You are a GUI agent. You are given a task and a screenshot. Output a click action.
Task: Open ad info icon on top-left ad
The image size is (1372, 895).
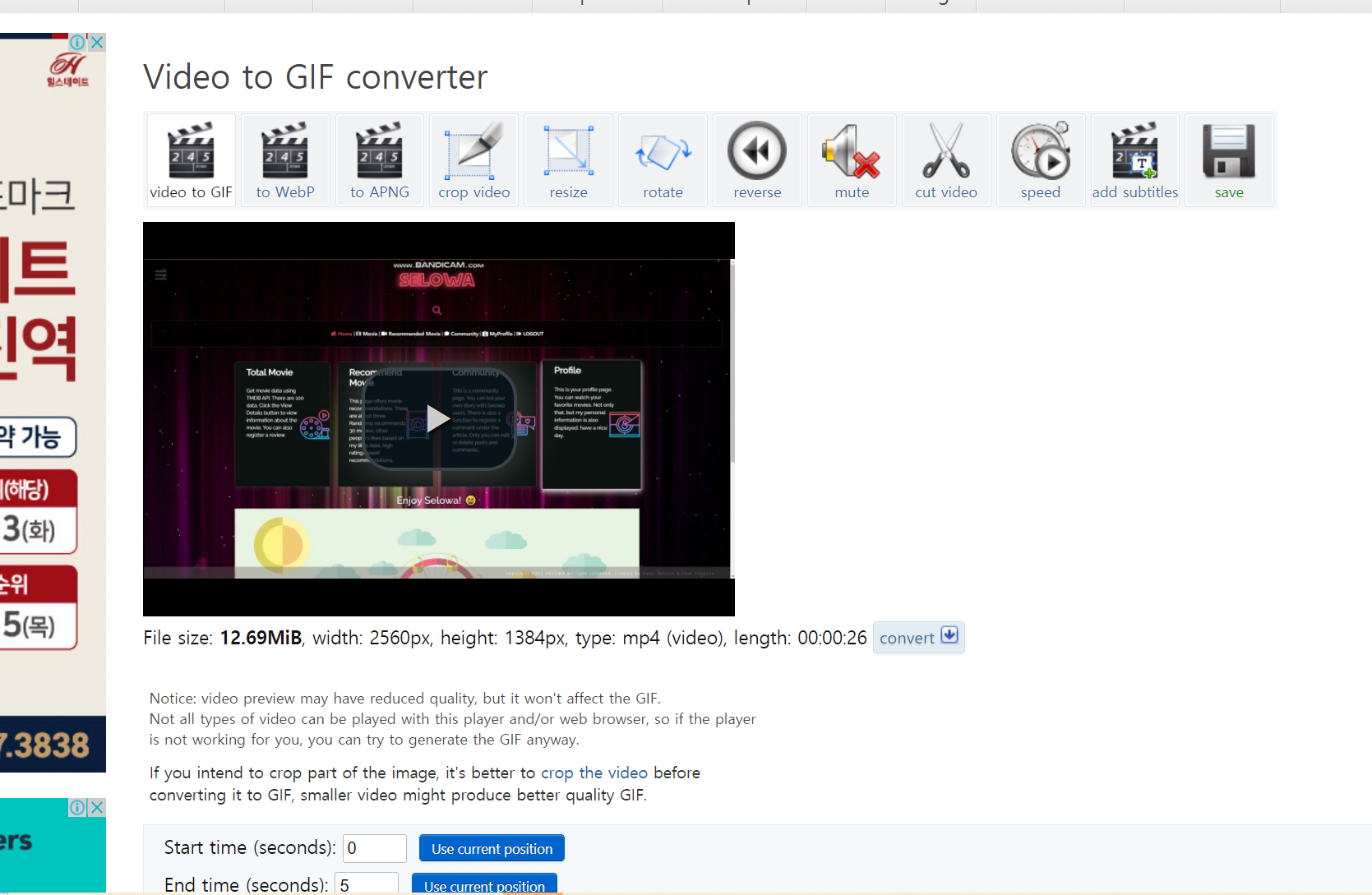(77, 42)
